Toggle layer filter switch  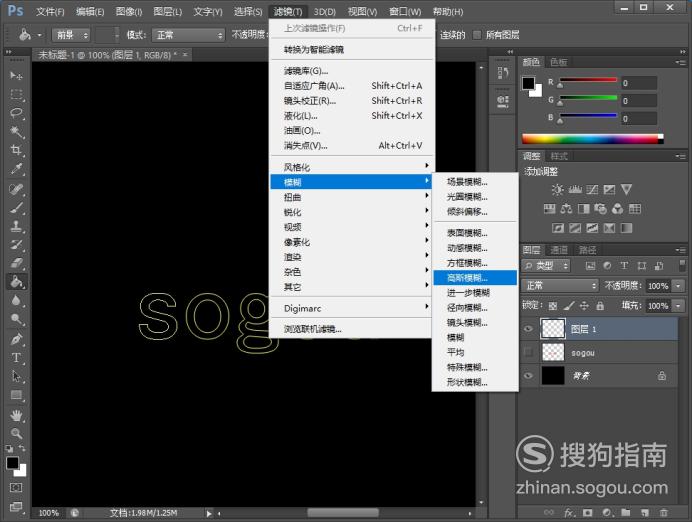click(682, 265)
